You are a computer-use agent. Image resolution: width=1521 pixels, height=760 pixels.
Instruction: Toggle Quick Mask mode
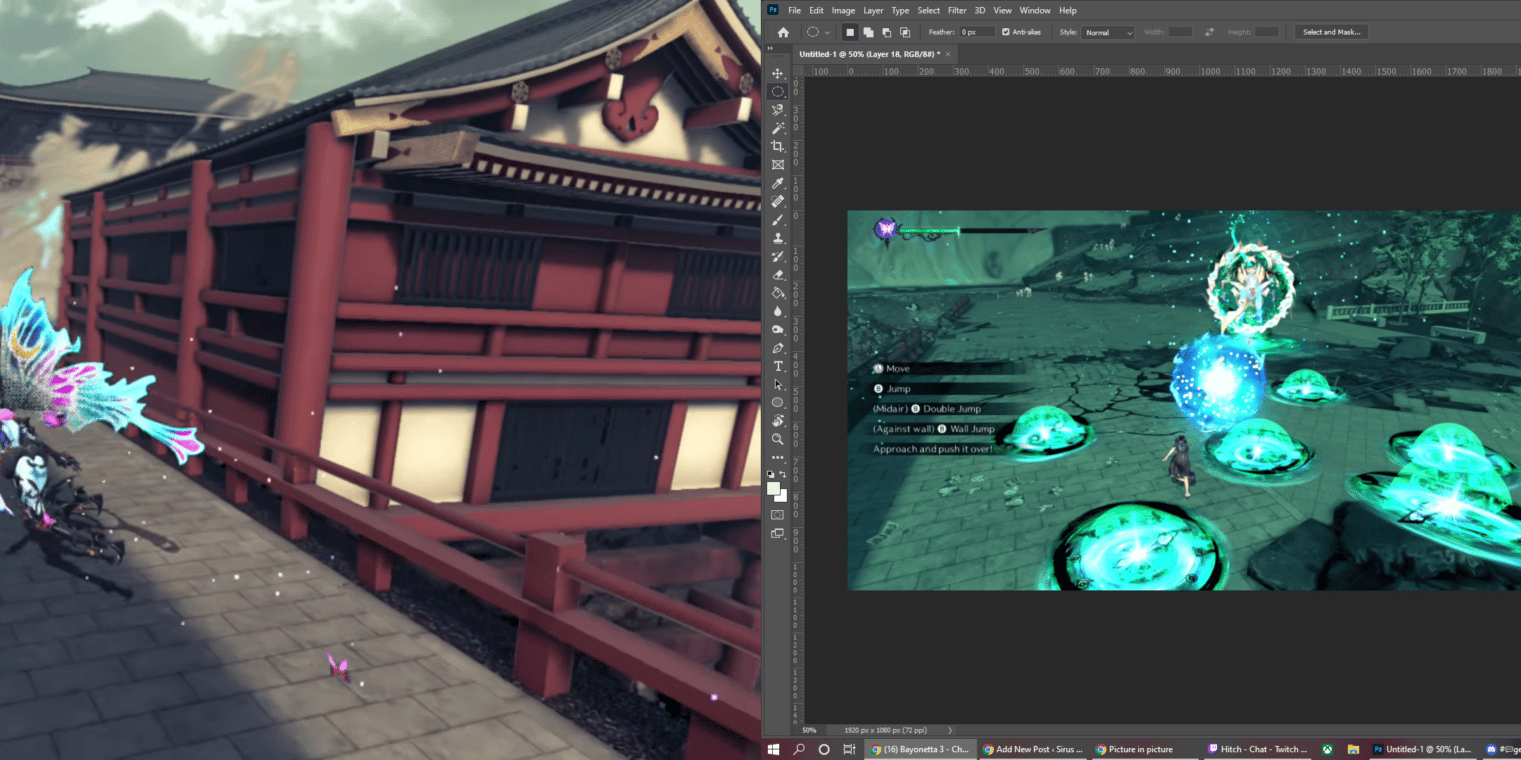[778, 514]
